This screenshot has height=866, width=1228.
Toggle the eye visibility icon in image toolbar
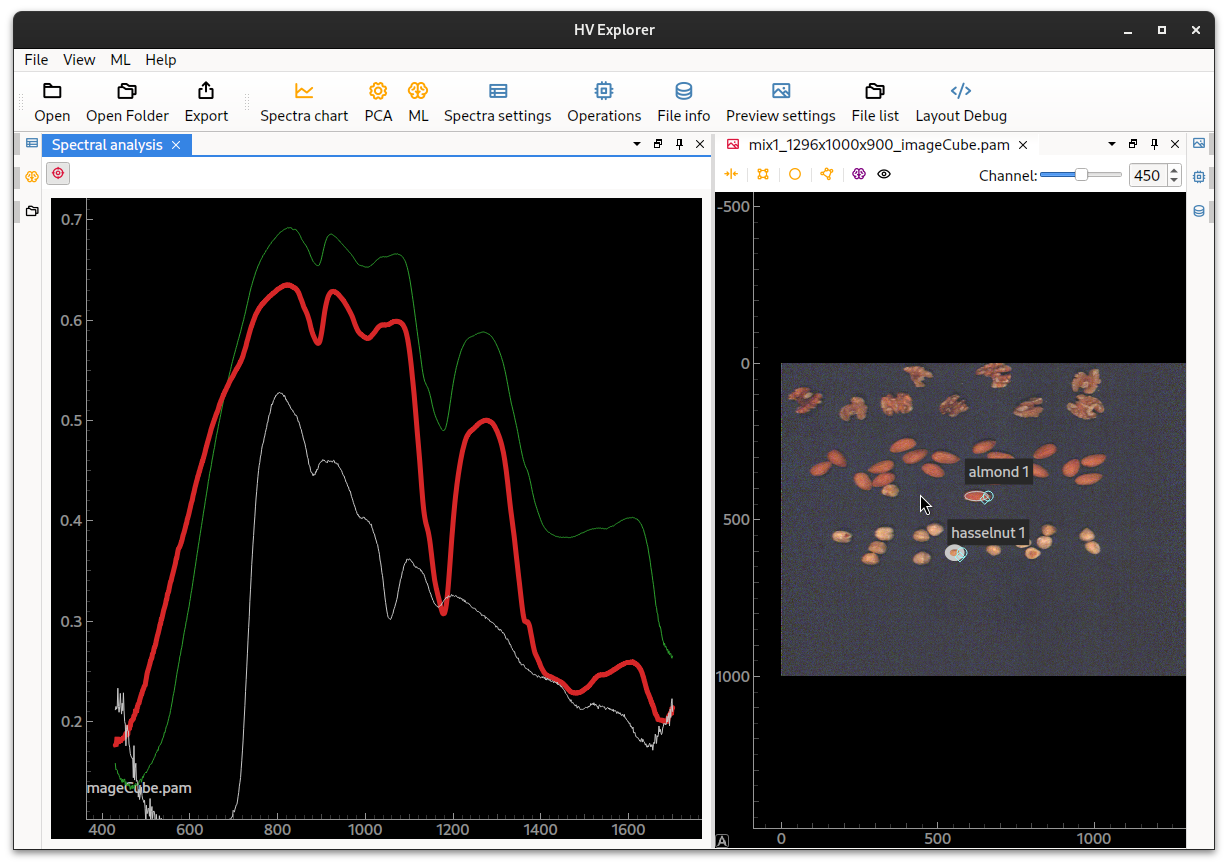(x=884, y=174)
